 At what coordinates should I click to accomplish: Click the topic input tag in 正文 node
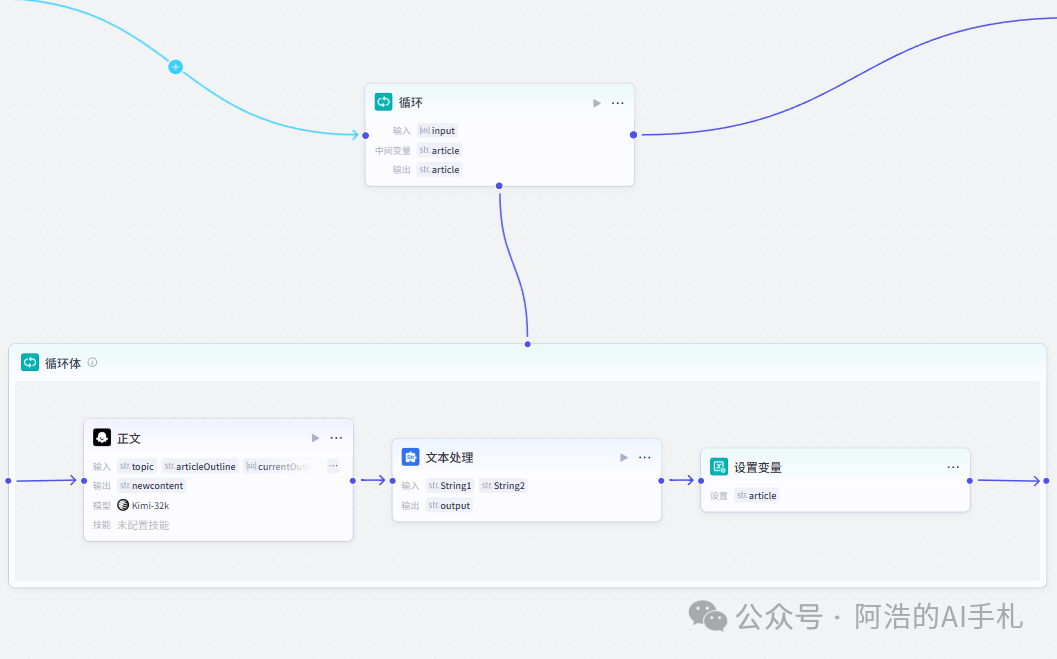coord(137,466)
